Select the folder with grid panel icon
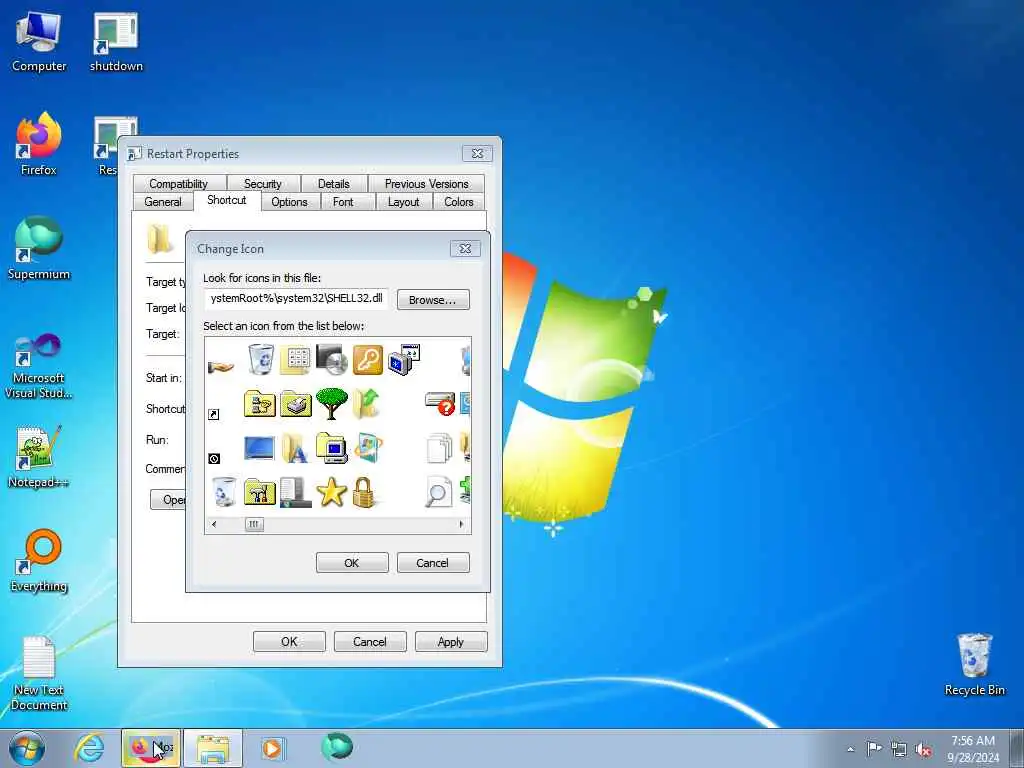1024x768 pixels. [x=296, y=360]
